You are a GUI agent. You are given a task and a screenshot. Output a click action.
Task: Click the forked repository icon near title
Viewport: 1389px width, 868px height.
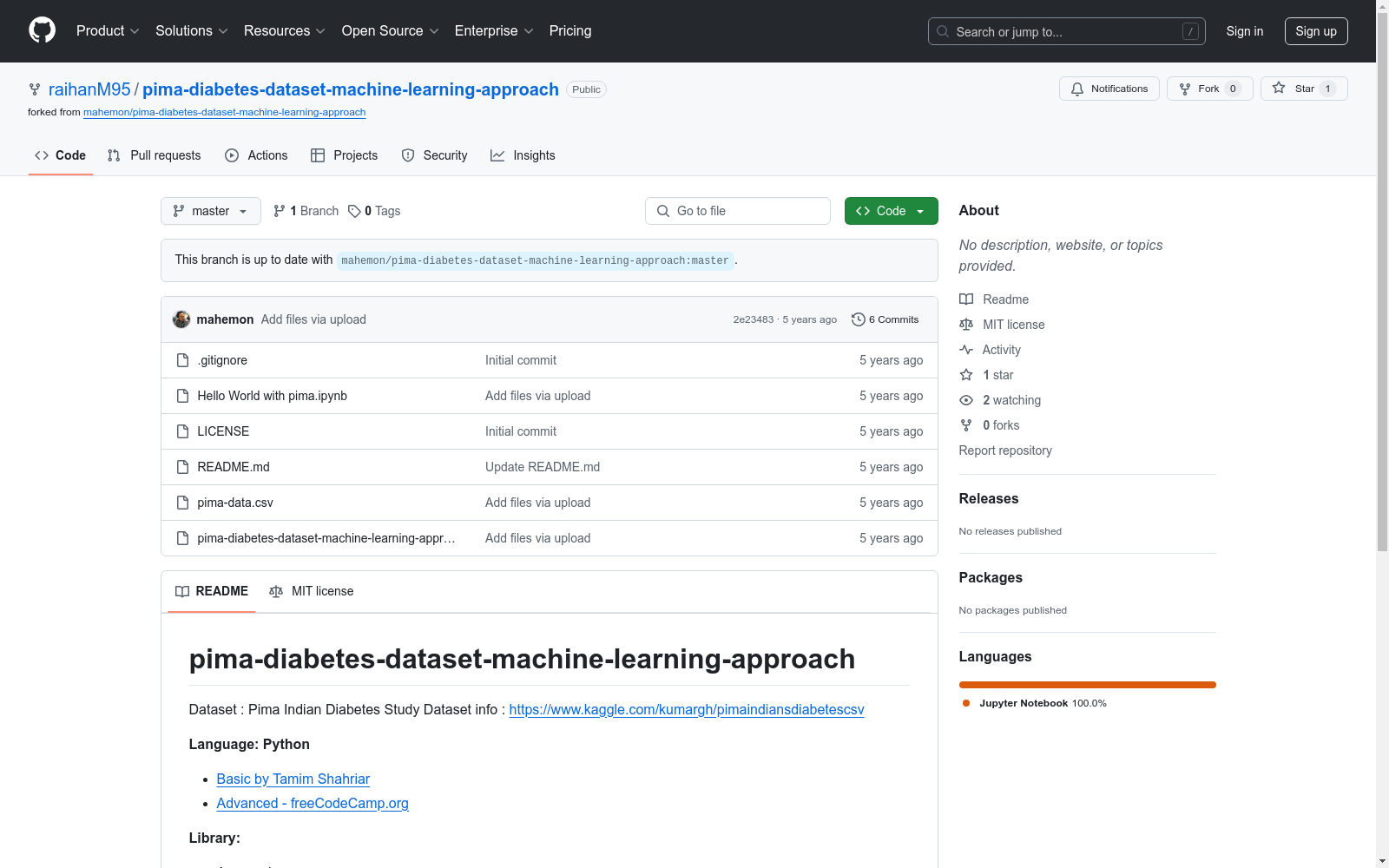click(x=35, y=89)
